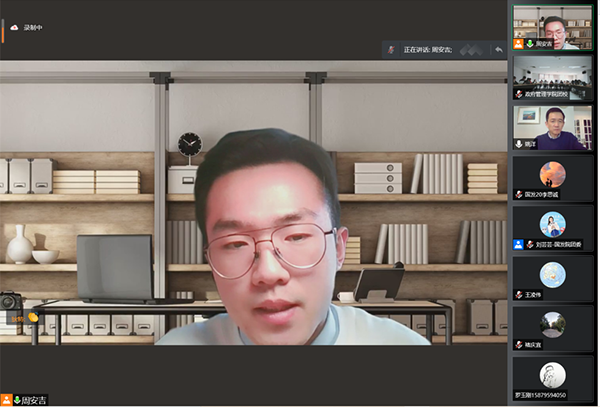Click 刘芸芸's avatar in the participant list

click(552, 225)
